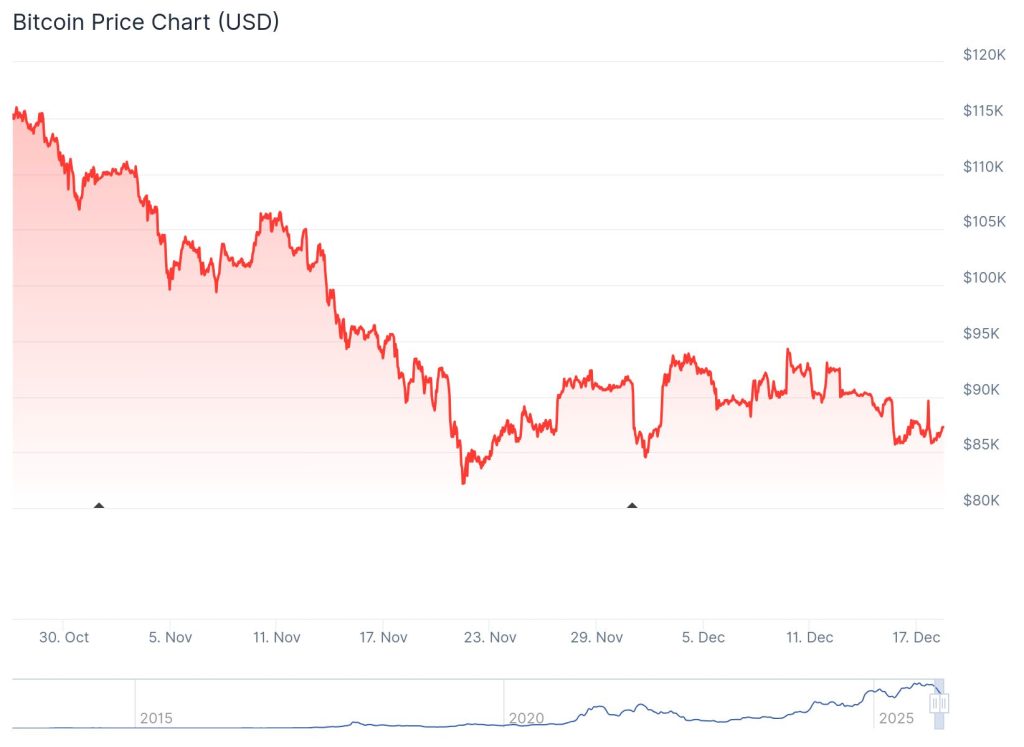Viewport: 1024px width, 747px height.
Task: Click the 2025 label in the navigator
Action: coord(895,718)
